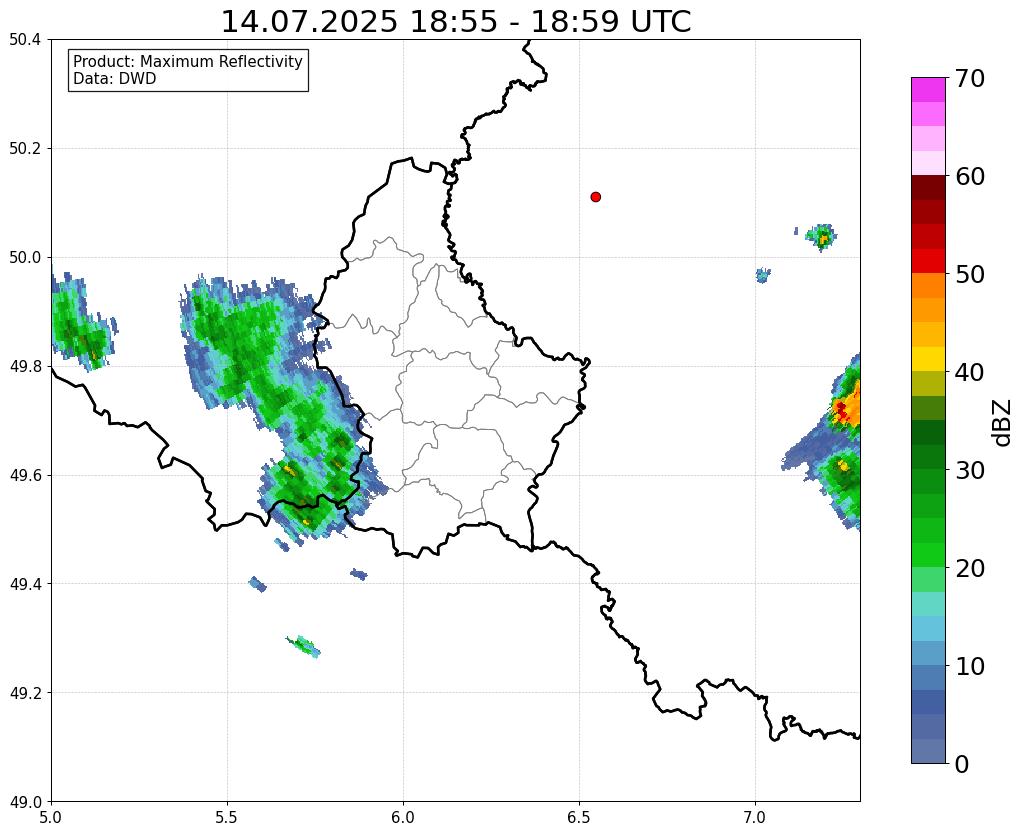This screenshot has width=1023, height=834.
Task: Click the longitude axis label 5.5
Action: 227,817
